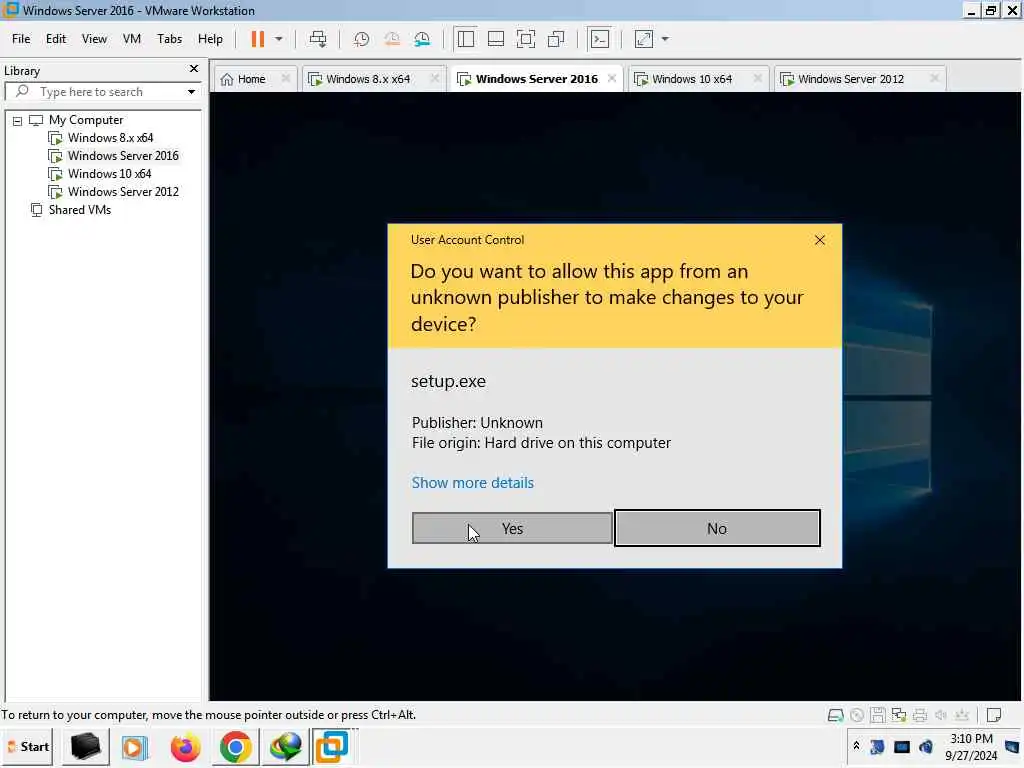
Task: Close the Windows Server 2016 tab
Action: click(x=612, y=78)
